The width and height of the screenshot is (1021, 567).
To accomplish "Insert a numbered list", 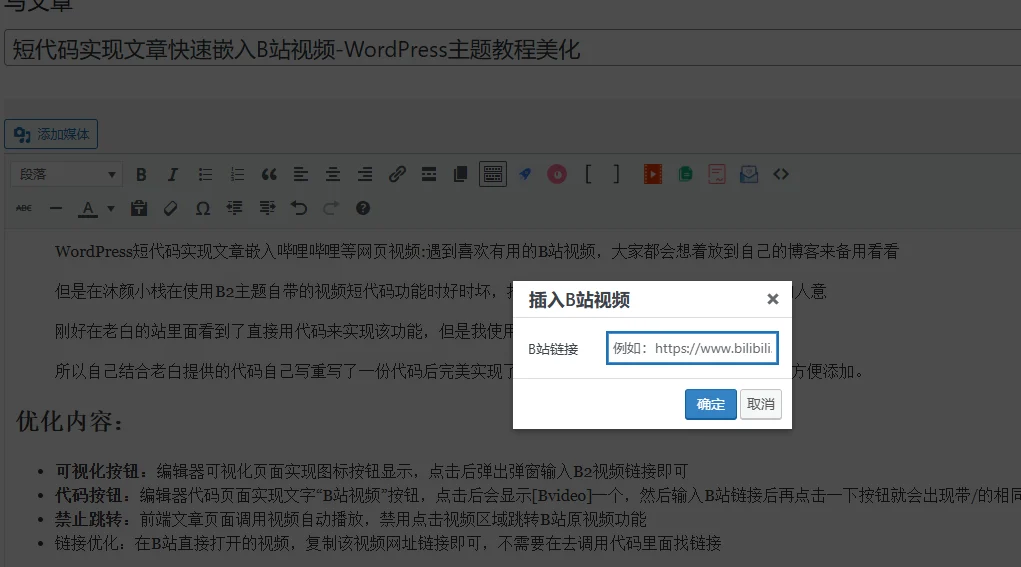I will click(x=237, y=174).
